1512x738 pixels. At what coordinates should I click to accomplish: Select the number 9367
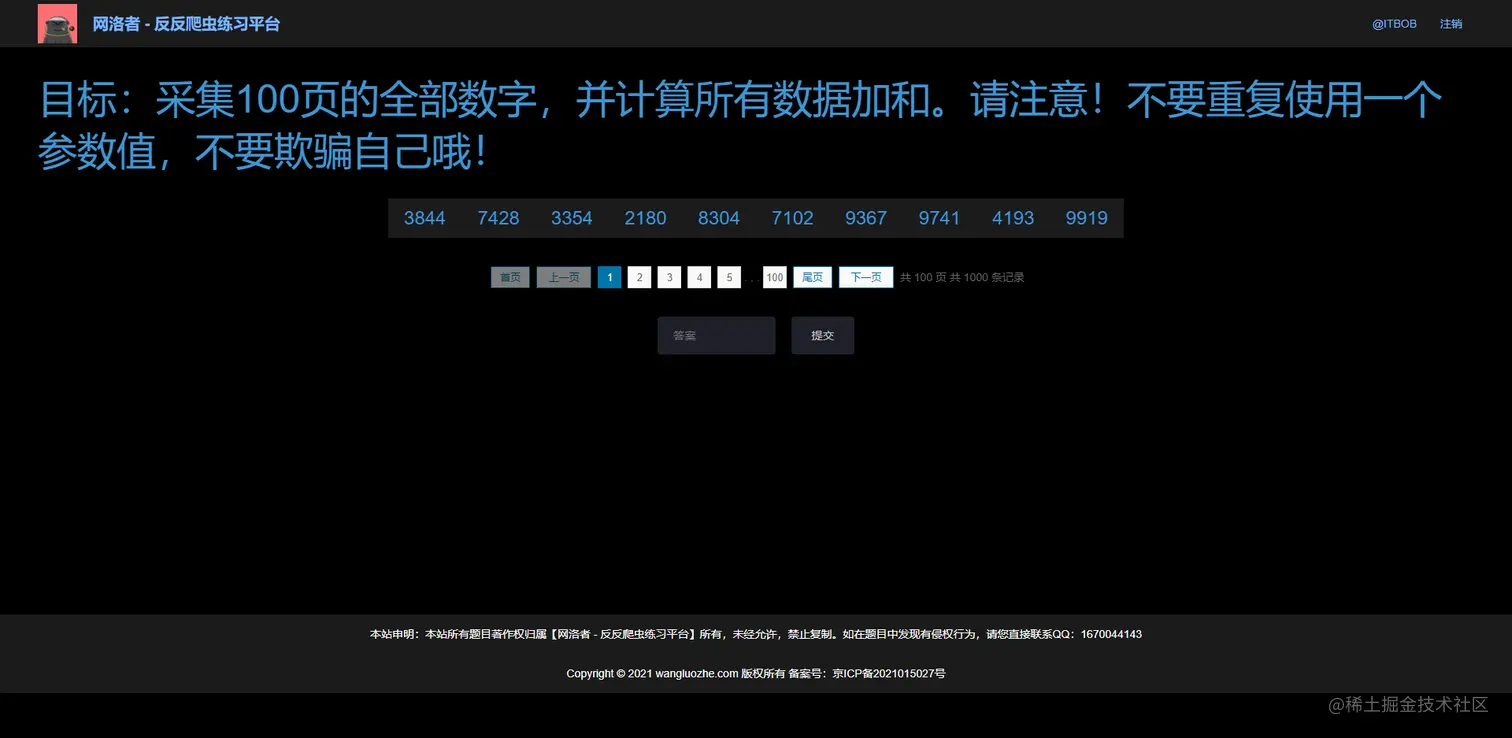(x=866, y=218)
